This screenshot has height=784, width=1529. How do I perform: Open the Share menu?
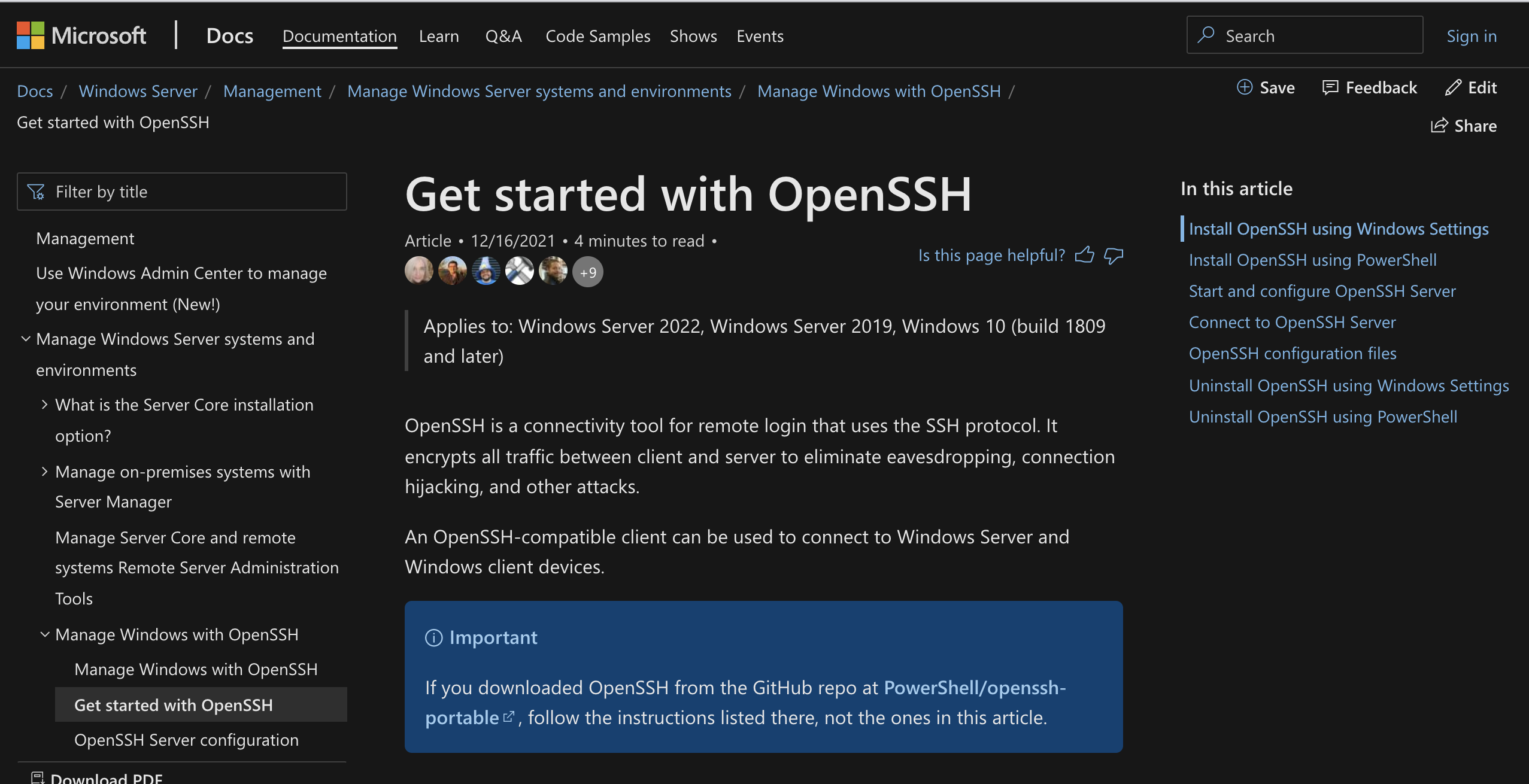(1464, 126)
